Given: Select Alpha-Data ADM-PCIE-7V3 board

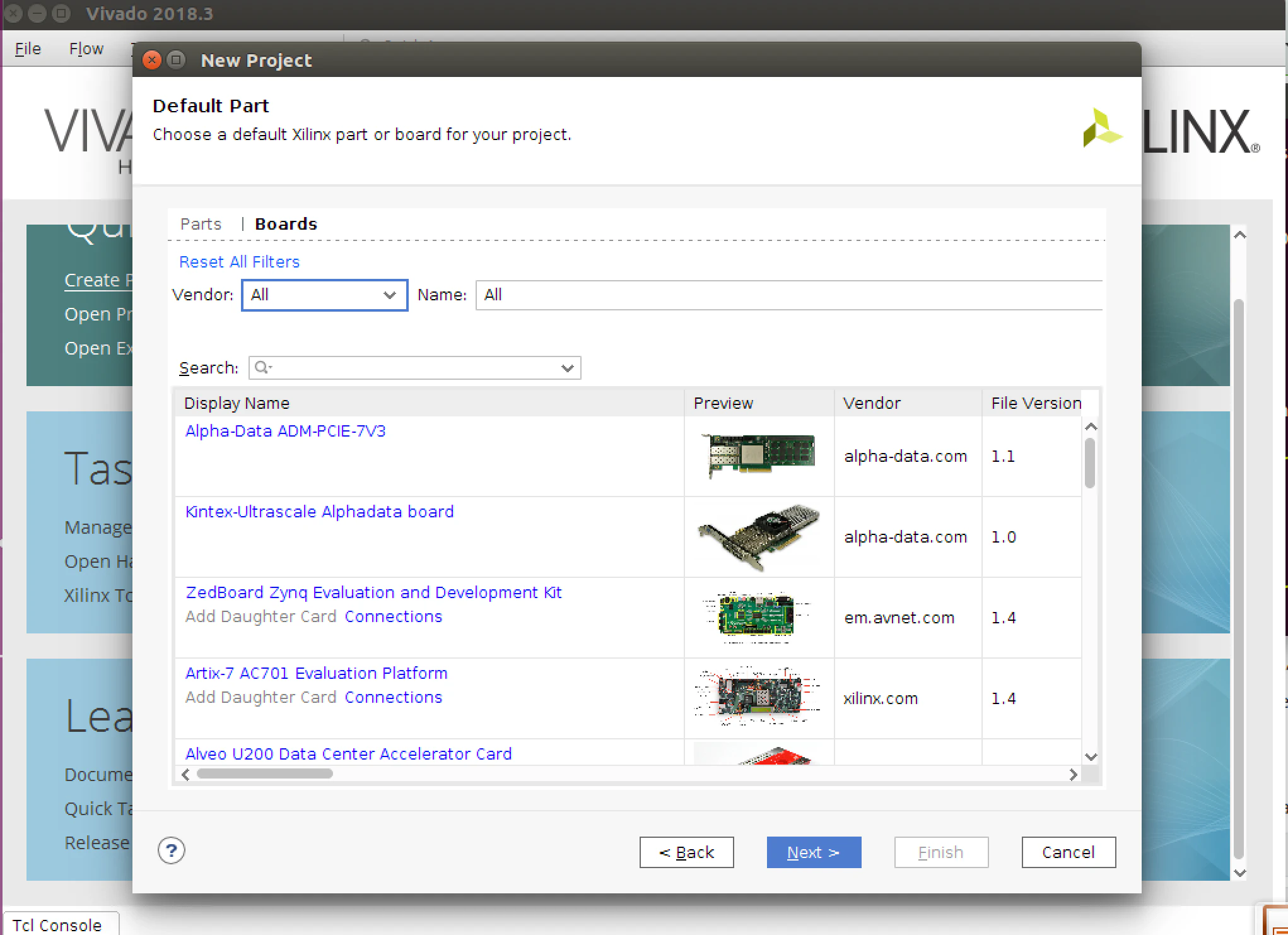Looking at the screenshot, I should tap(285, 431).
